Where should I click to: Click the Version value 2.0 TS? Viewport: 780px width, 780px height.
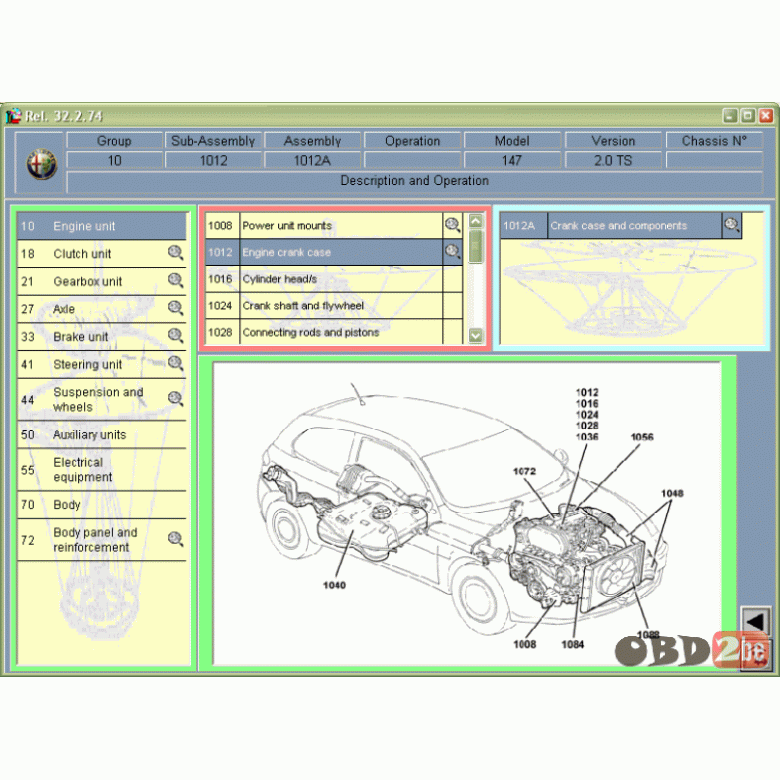613,160
